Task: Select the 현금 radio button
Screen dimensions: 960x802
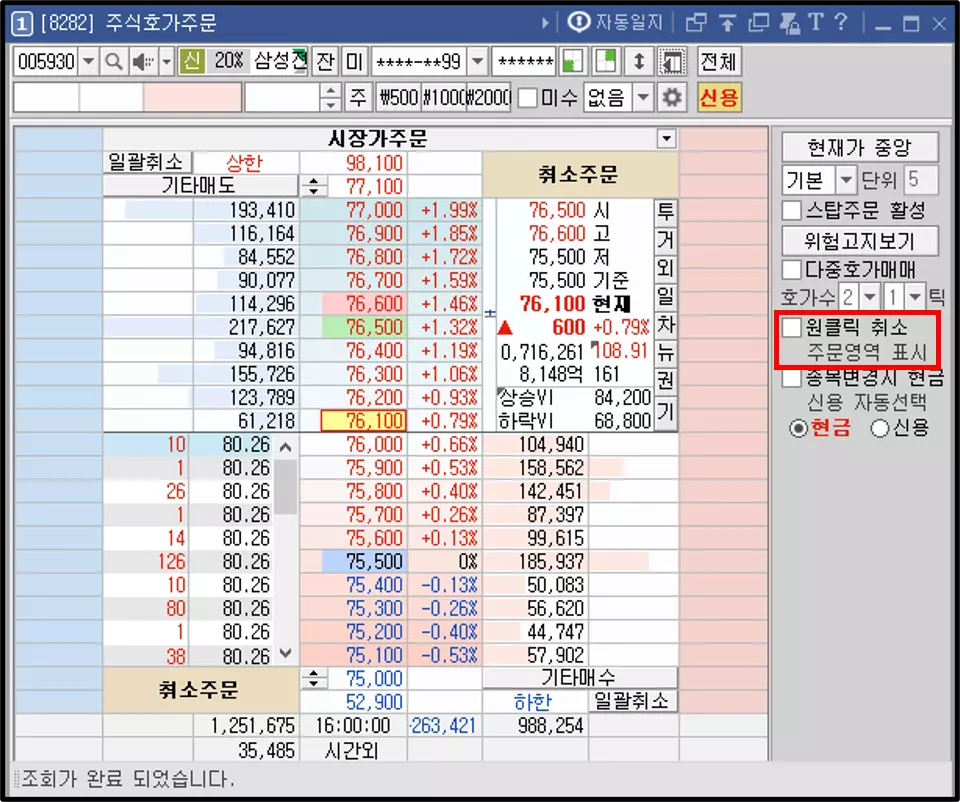Action: [798, 428]
